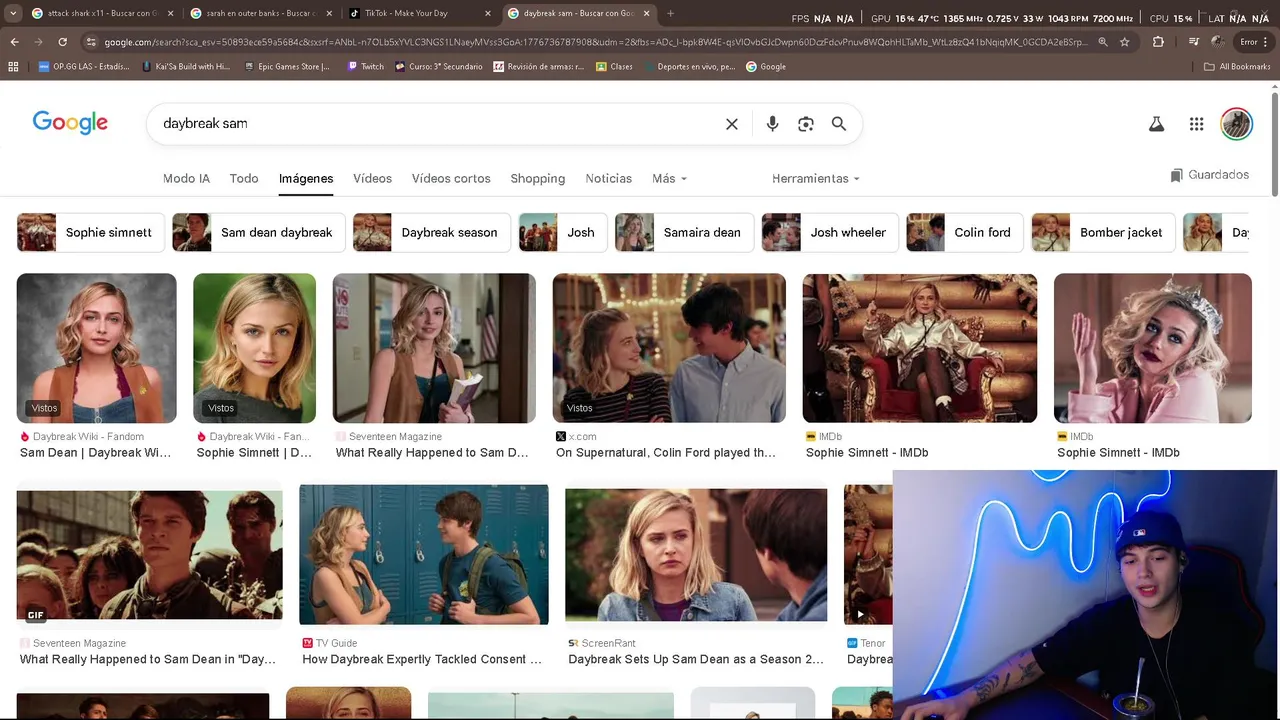
Task: Switch to the Shopping tab
Action: coord(538,179)
